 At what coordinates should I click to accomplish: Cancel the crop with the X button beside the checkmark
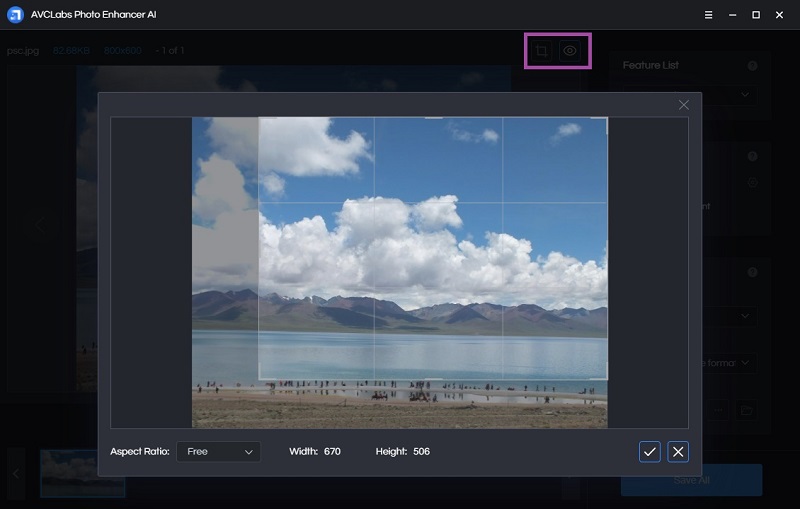pos(678,452)
